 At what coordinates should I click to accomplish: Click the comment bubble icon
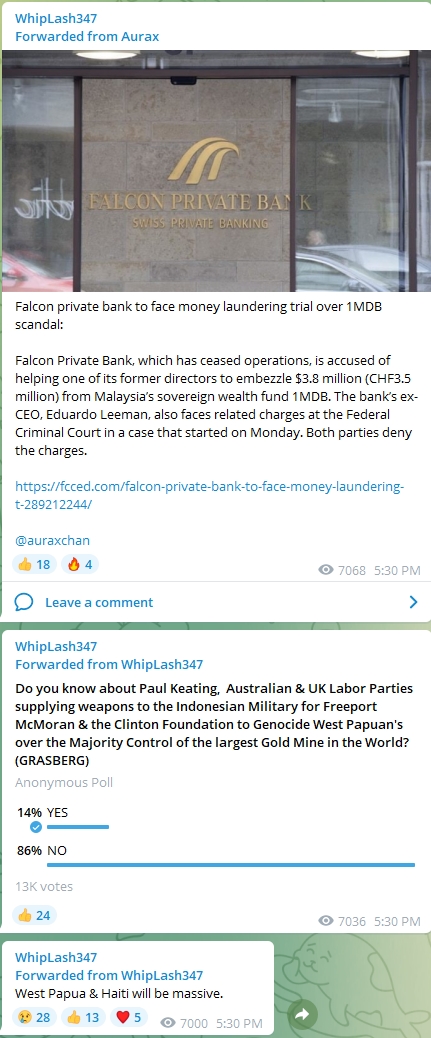click(24, 602)
